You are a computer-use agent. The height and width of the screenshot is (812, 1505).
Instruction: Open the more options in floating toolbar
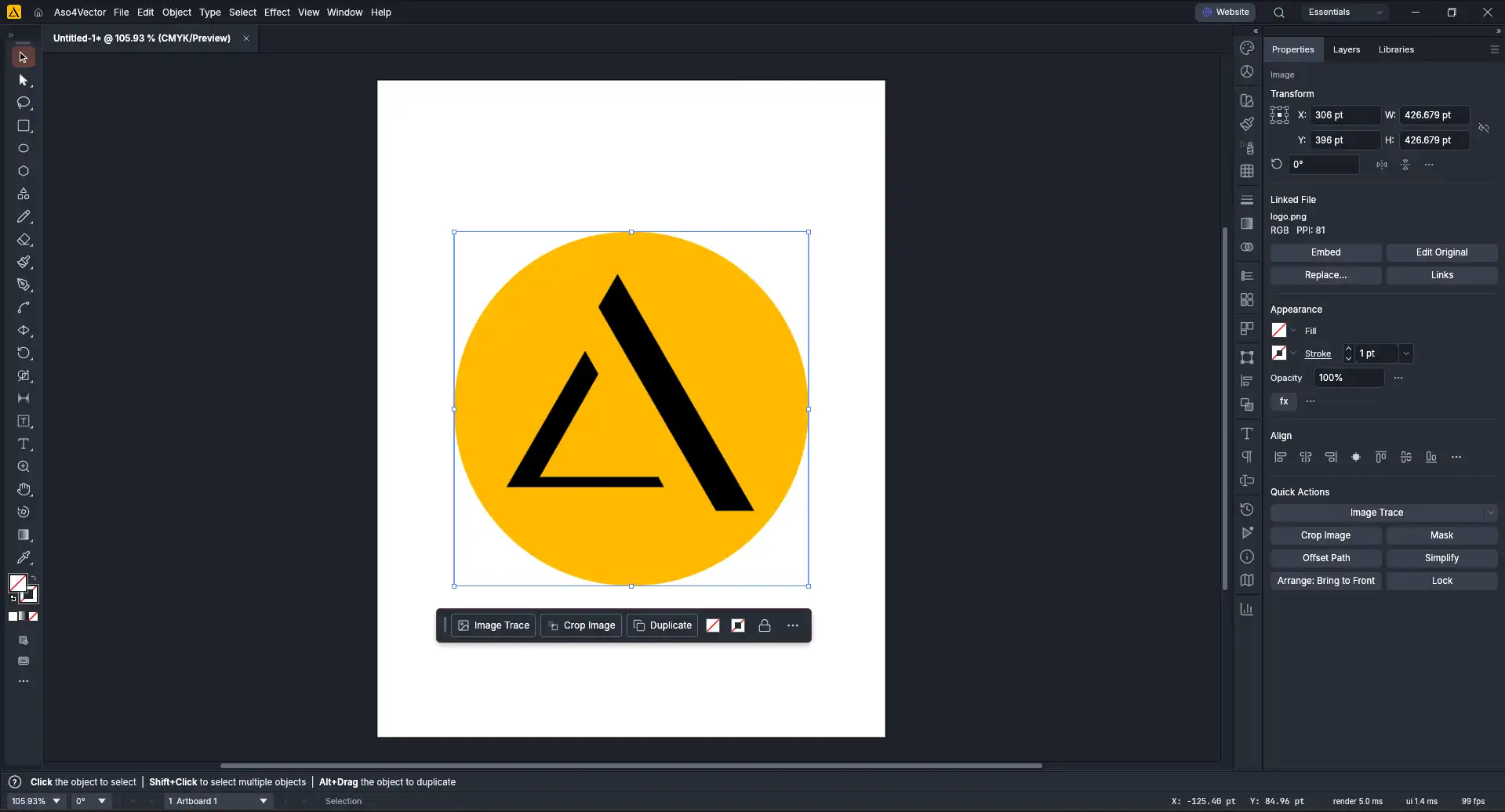(793, 625)
